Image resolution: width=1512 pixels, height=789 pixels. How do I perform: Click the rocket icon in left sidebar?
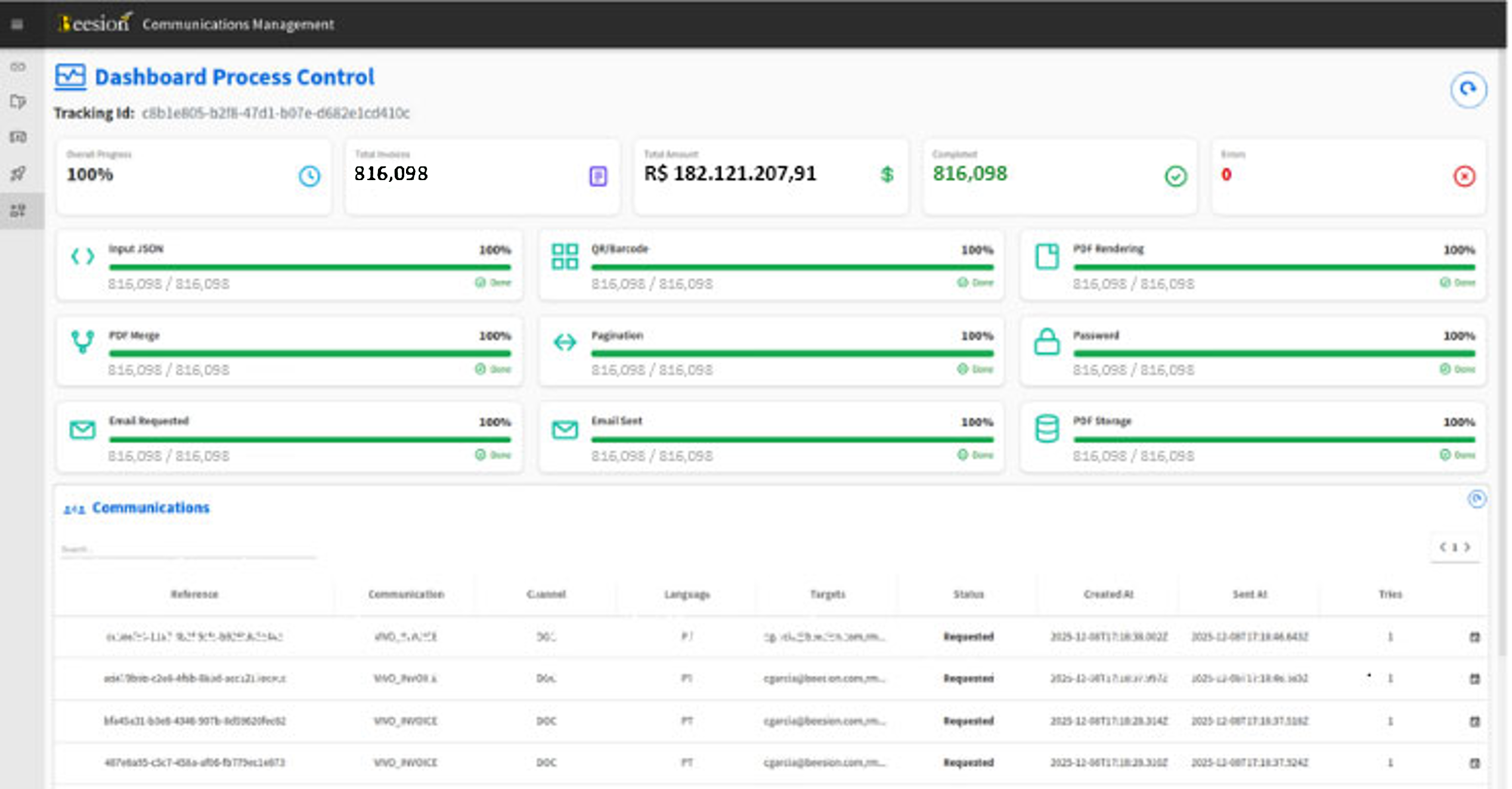click(18, 174)
